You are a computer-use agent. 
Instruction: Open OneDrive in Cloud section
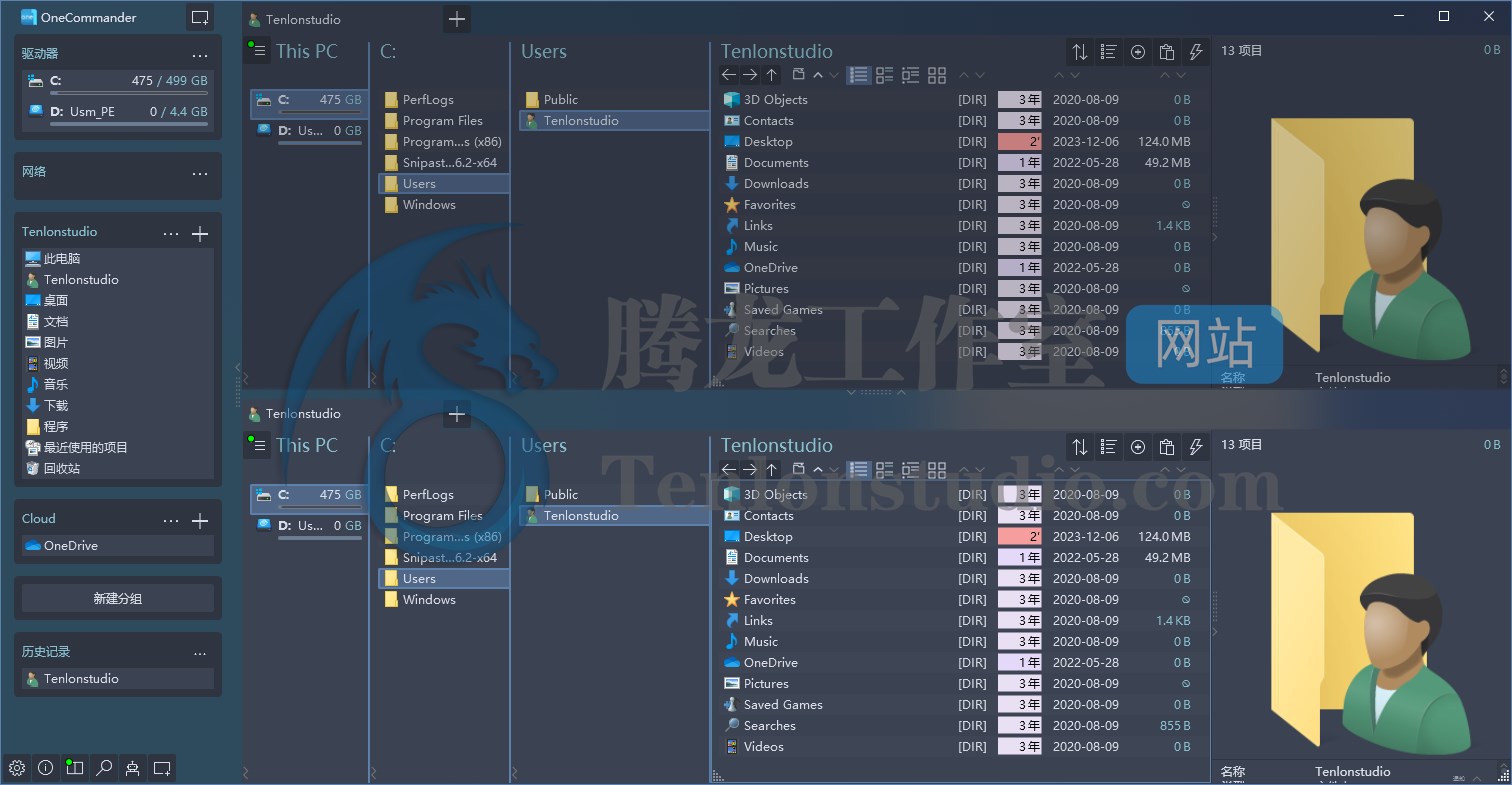click(x=118, y=545)
